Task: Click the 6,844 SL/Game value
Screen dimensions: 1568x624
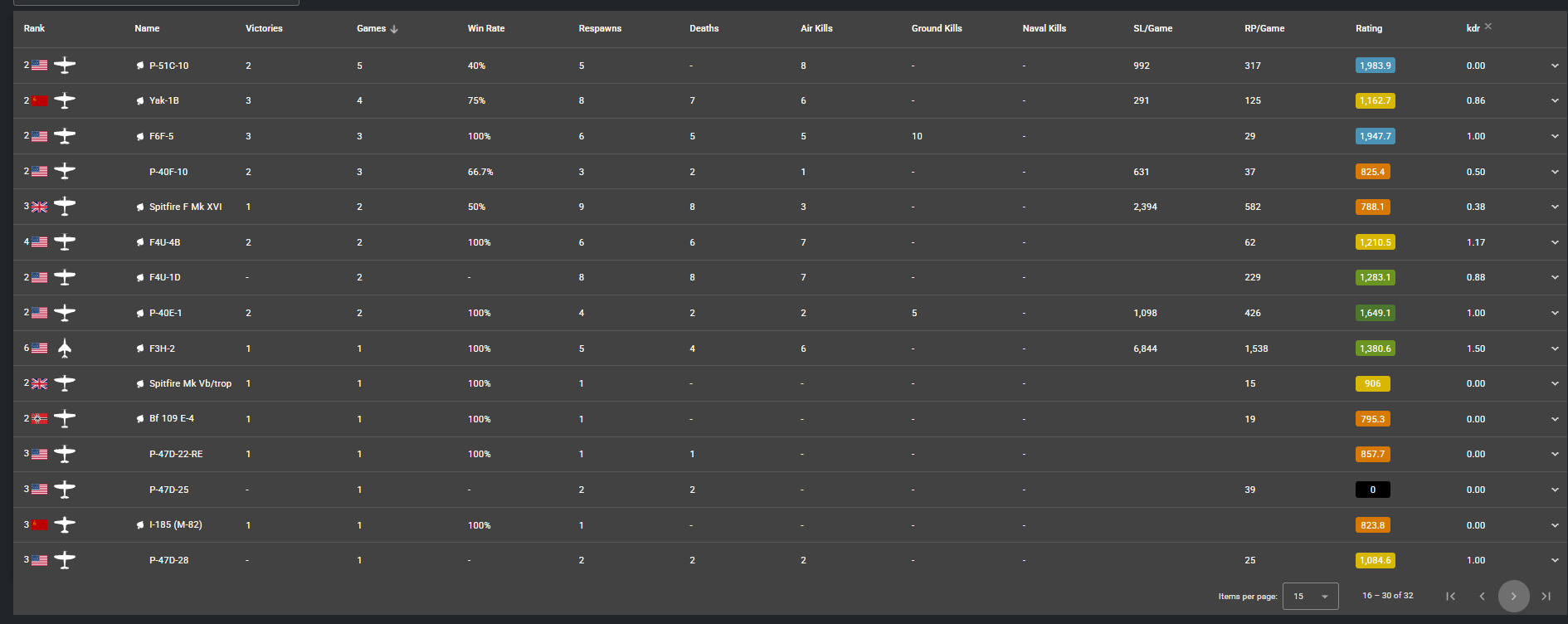Action: [1145, 349]
